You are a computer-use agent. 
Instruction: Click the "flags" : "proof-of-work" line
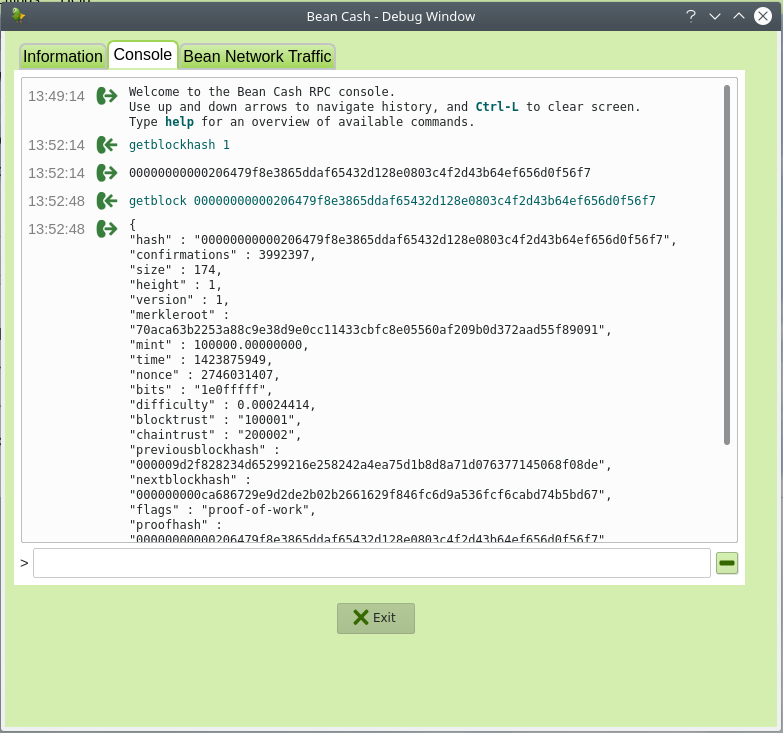pos(222,509)
